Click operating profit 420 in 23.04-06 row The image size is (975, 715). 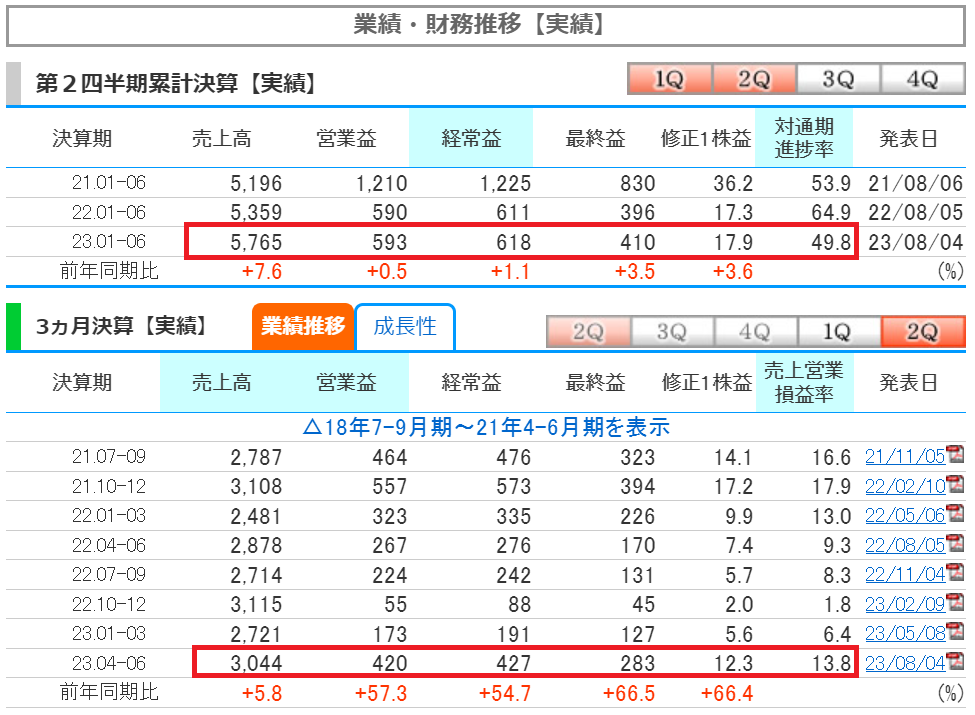coord(390,663)
